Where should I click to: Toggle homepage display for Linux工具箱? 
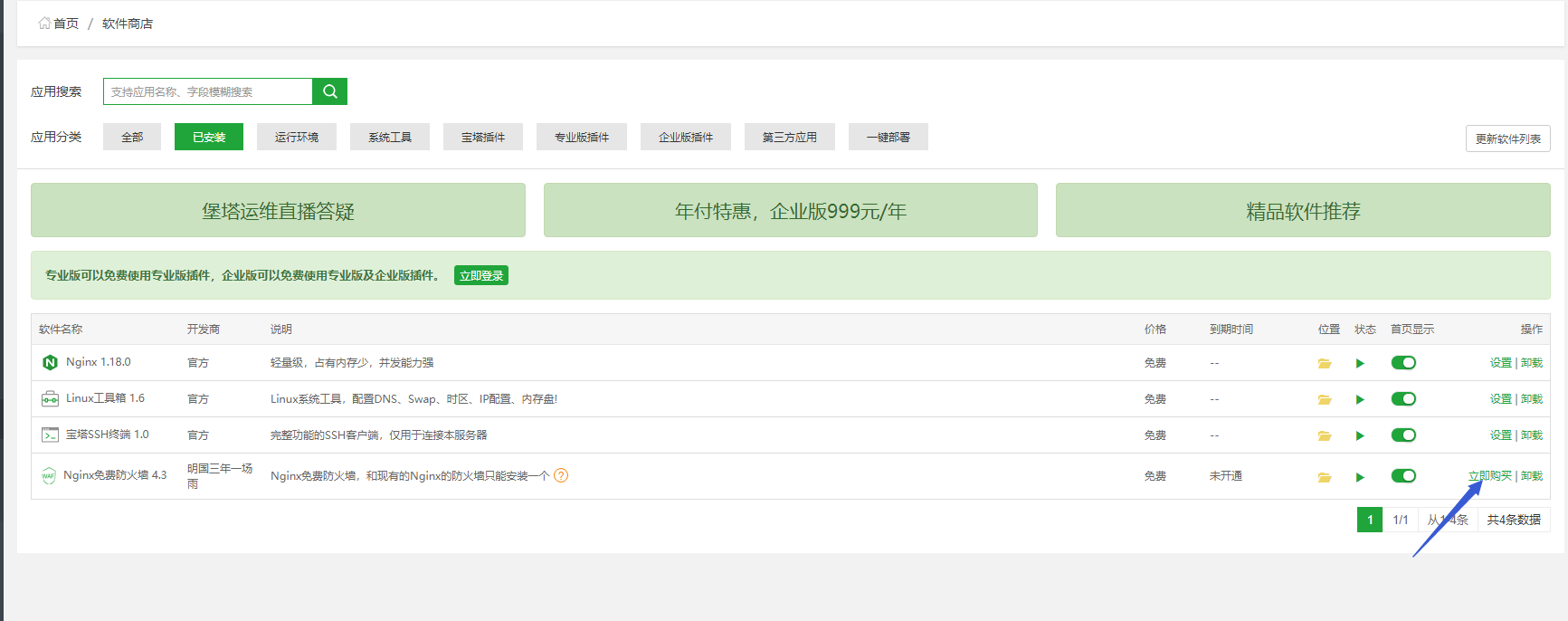(x=1403, y=399)
